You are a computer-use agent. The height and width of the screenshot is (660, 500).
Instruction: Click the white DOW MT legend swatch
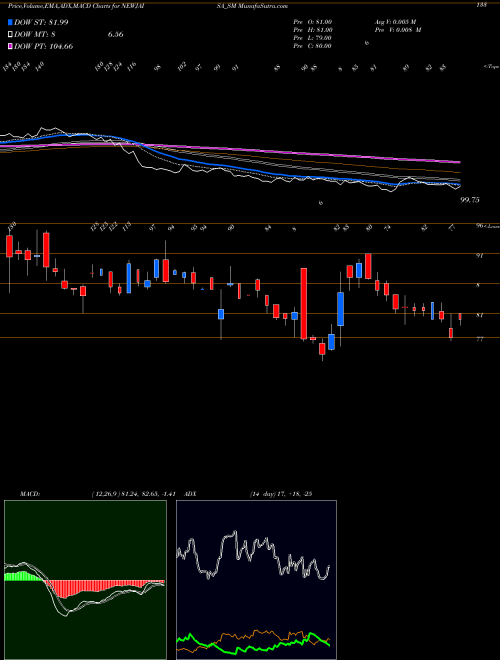pos(10,34)
